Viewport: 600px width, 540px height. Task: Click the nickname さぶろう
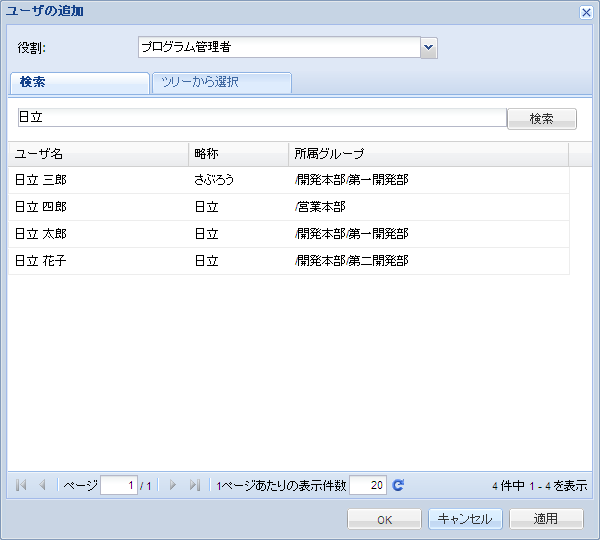[x=214, y=180]
